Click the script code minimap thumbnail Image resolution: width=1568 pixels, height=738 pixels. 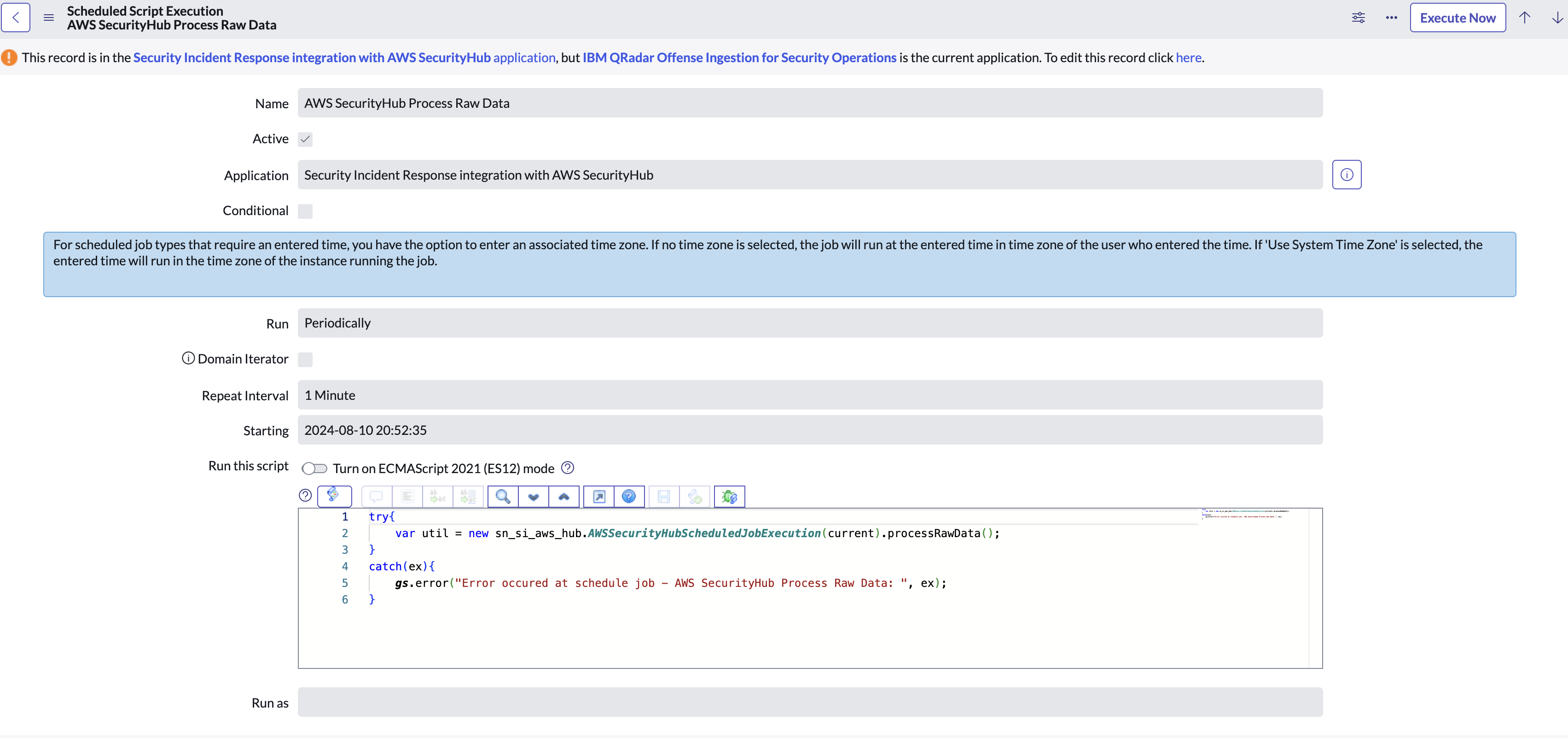[x=1245, y=514]
